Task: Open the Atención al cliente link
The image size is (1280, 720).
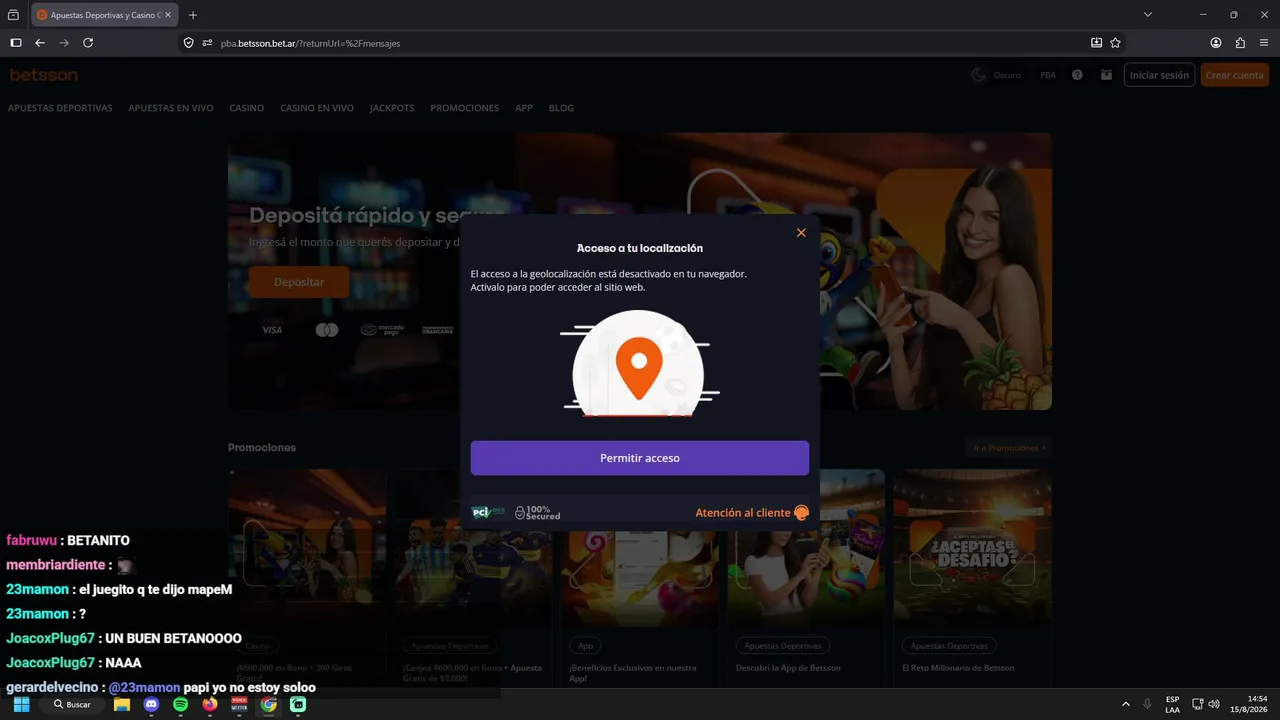Action: point(743,513)
